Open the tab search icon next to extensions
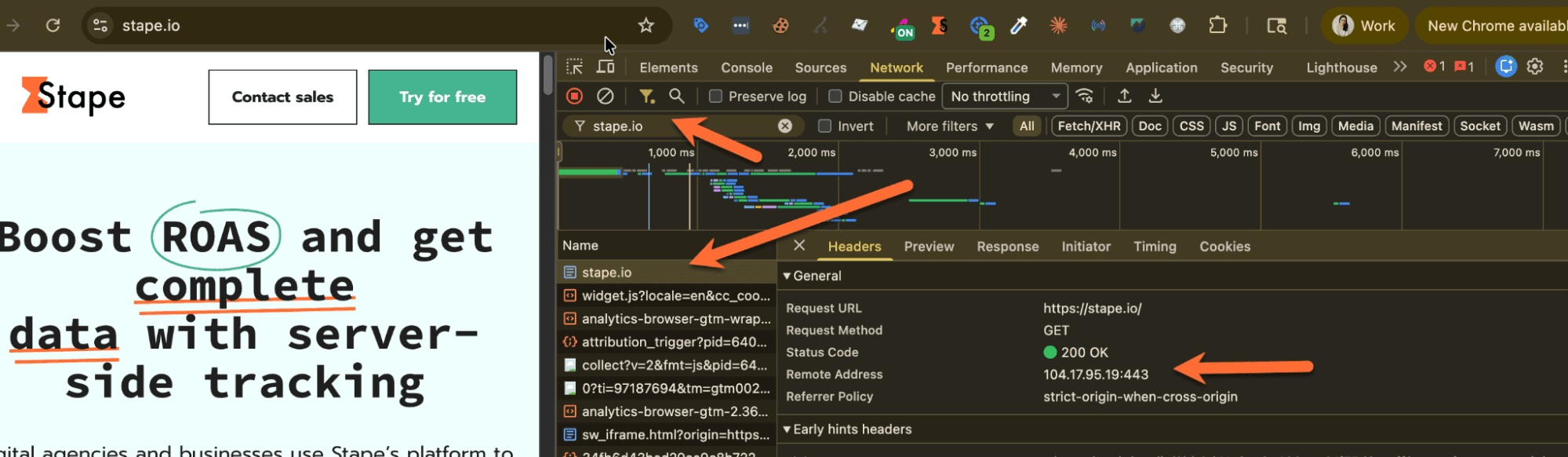This screenshot has height=457, width=1568. (x=1276, y=26)
